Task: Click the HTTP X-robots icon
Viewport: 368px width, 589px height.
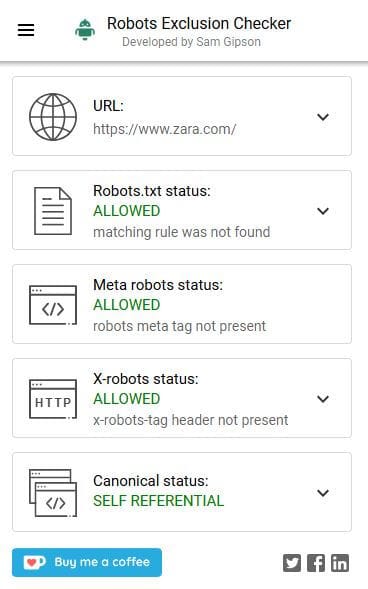Action: click(53, 399)
